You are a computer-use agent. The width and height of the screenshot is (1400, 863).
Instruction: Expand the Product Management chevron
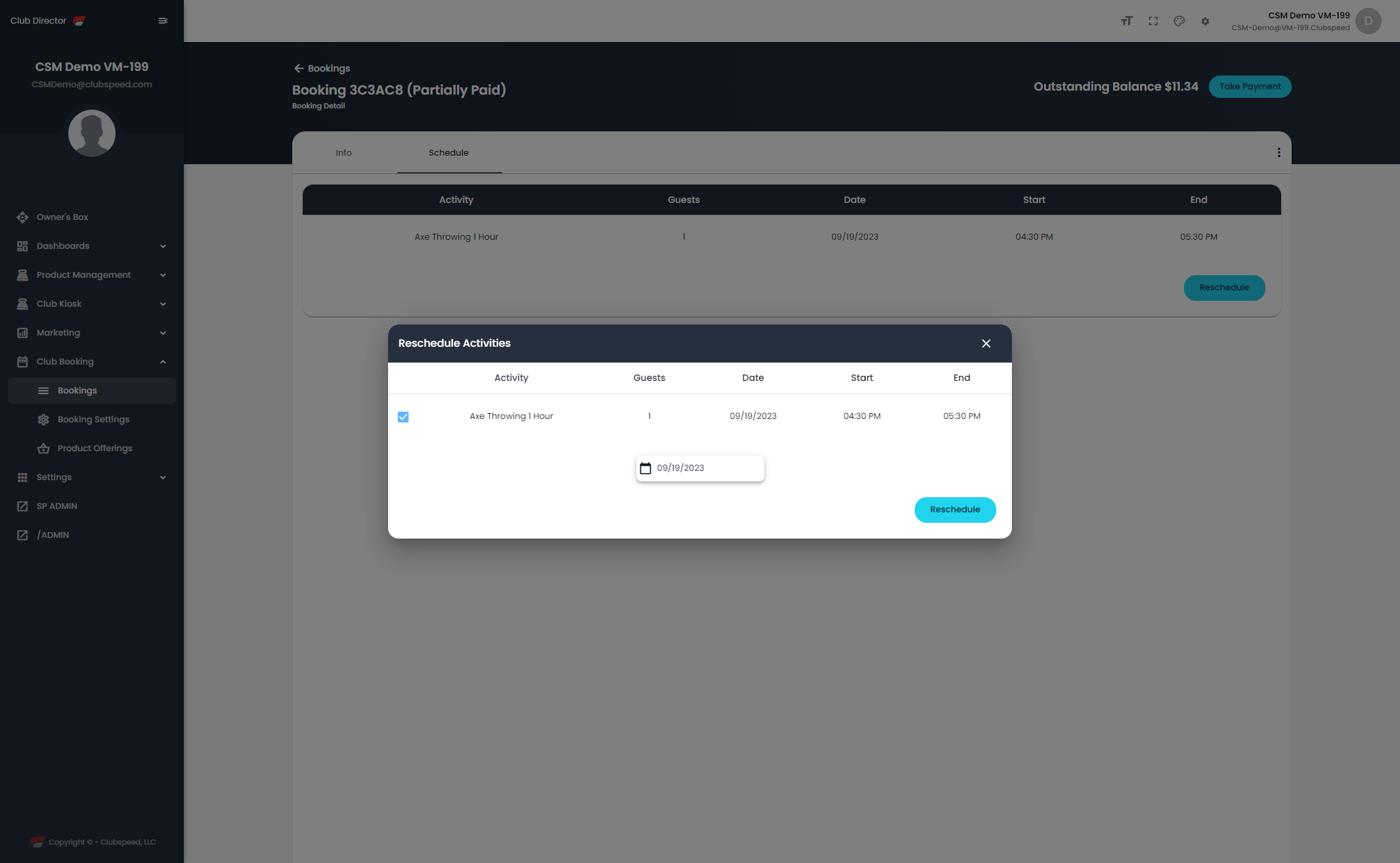(x=163, y=275)
